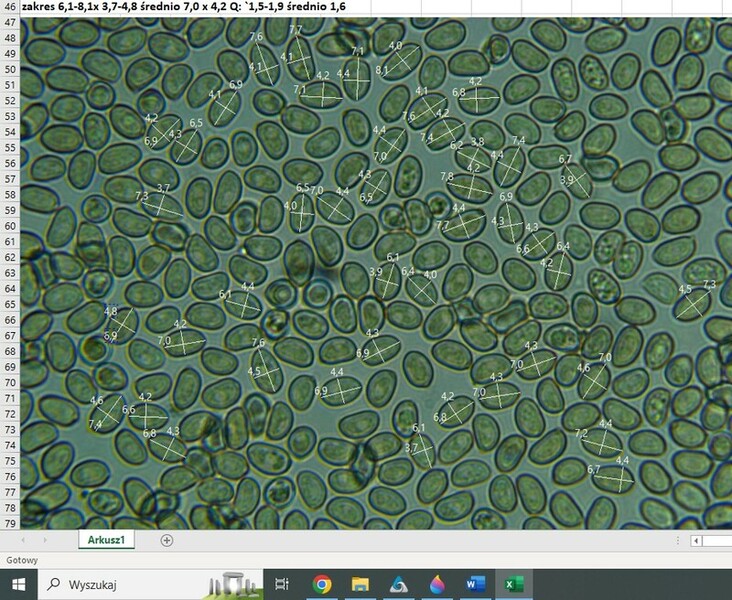Open the blue triangular swirl taskbar app

click(x=399, y=584)
